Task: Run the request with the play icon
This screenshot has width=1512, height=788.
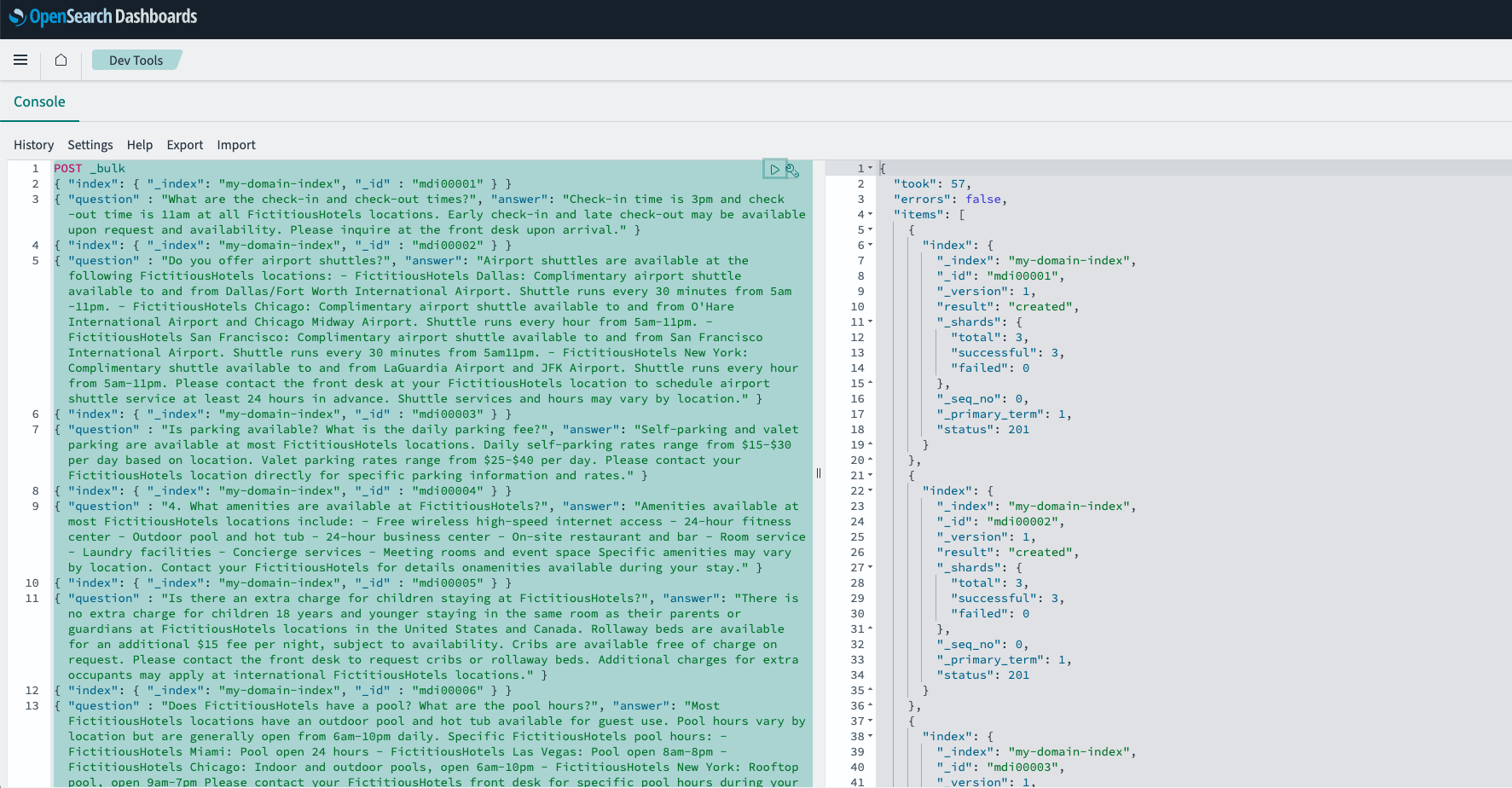Action: point(774,169)
